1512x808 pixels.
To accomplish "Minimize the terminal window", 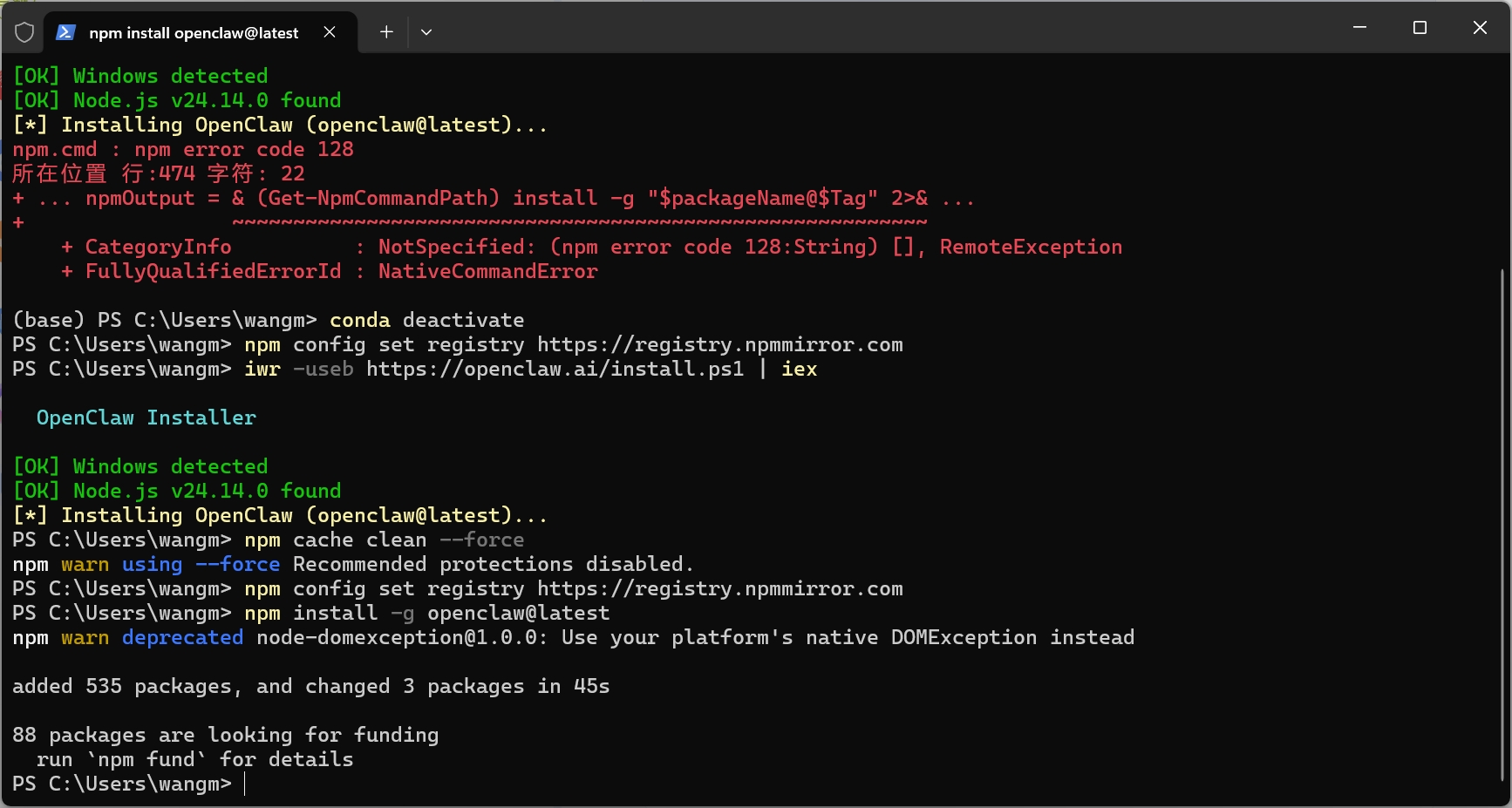I will [1359, 28].
